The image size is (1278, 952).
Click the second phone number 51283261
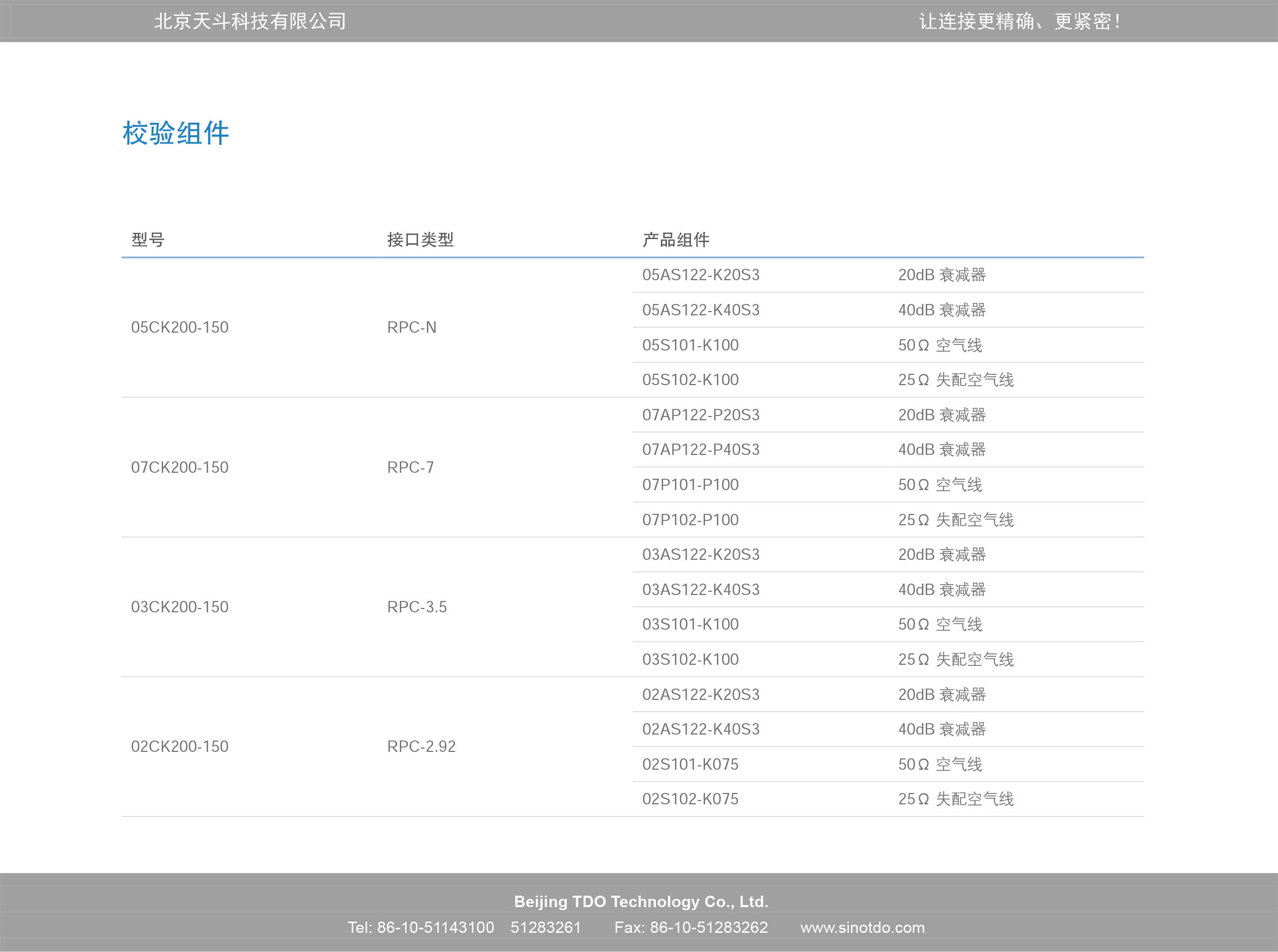click(x=545, y=927)
